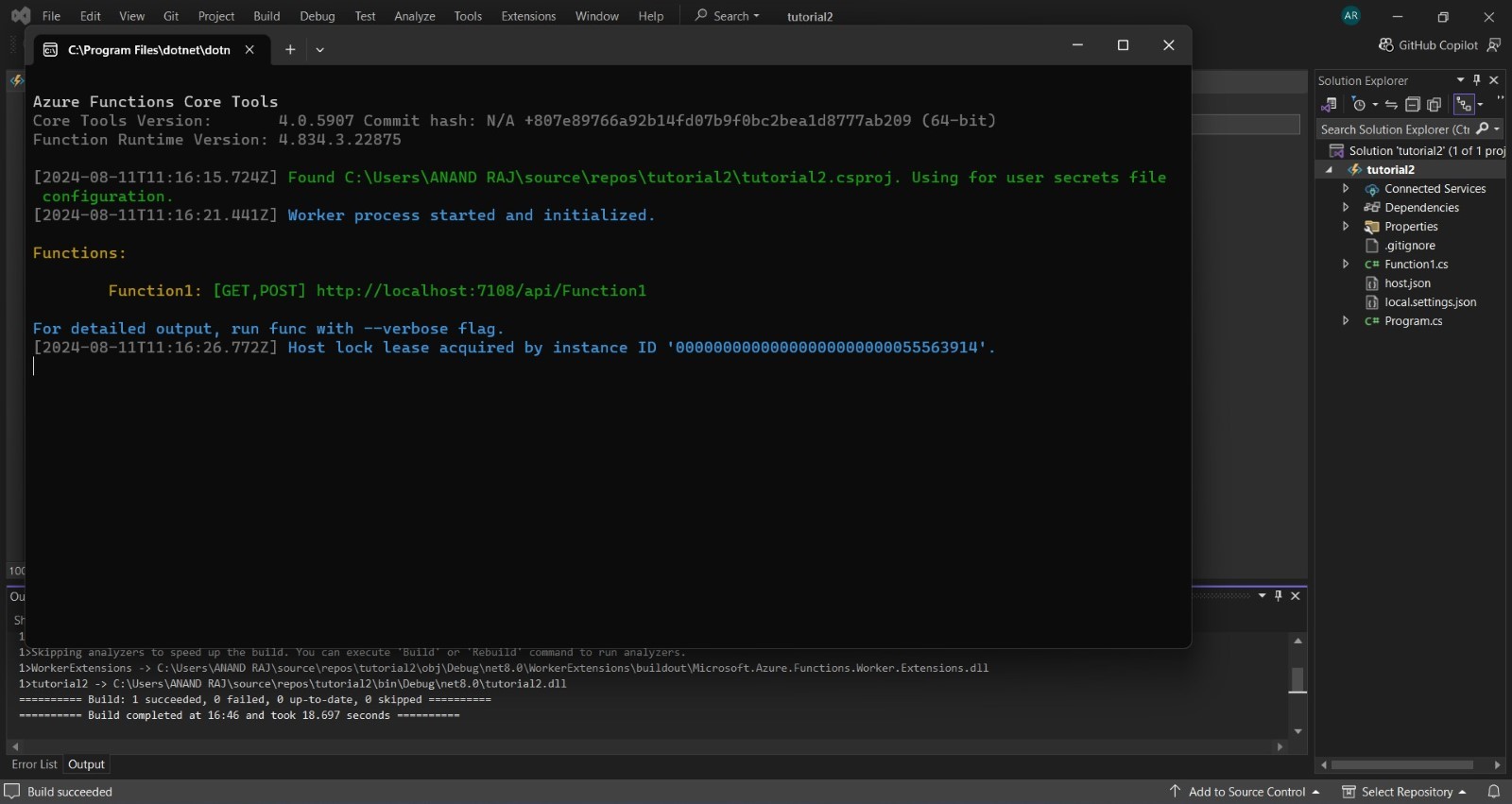1512x804 pixels.
Task: Toggle auto hide pin on Solution Explorer
Action: [x=1477, y=80]
